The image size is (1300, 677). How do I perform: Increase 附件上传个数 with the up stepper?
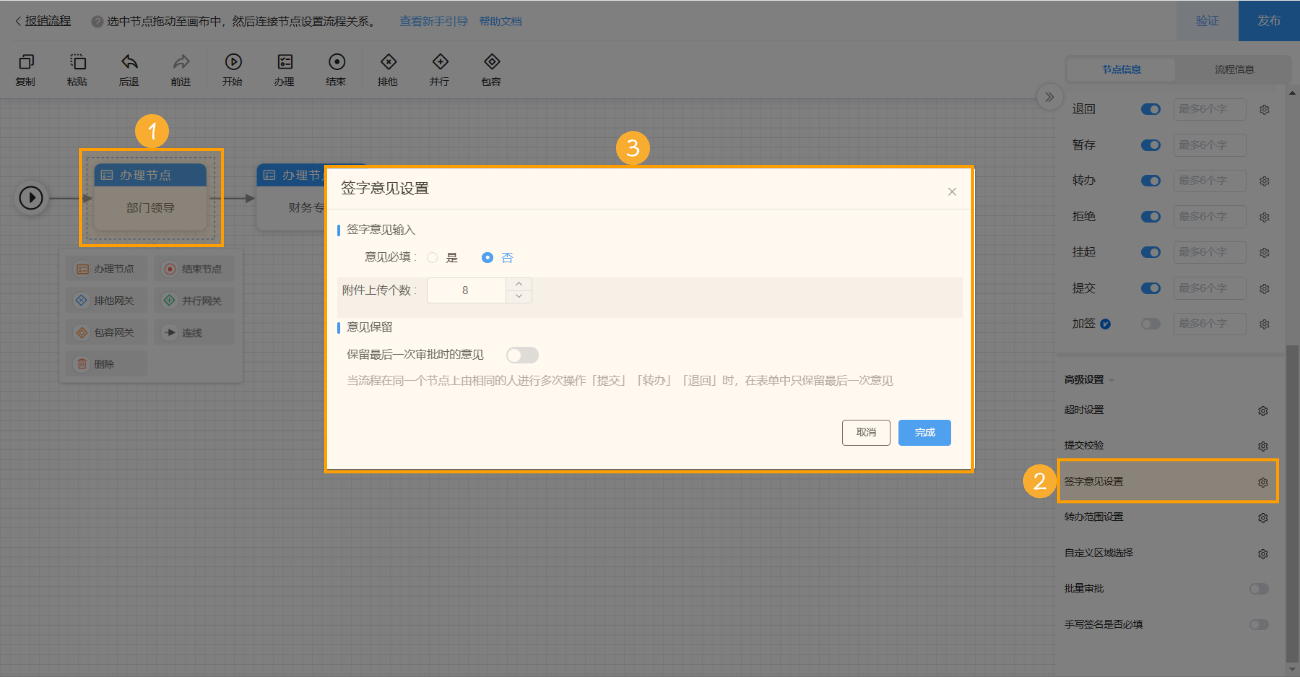coord(519,284)
